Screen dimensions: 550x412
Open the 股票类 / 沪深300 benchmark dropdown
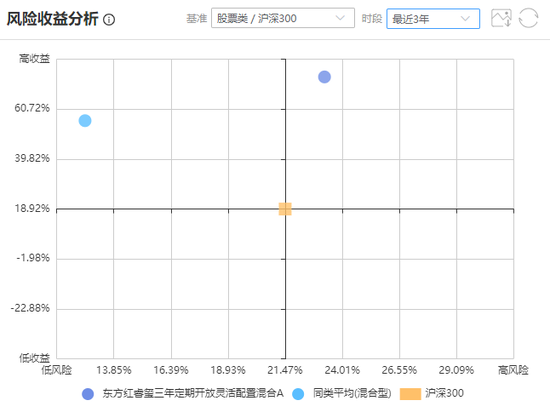[x=283, y=18]
